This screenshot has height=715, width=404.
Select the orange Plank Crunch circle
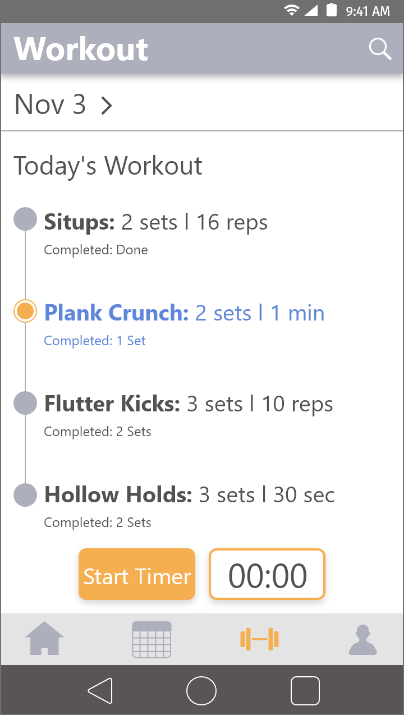coord(25,311)
